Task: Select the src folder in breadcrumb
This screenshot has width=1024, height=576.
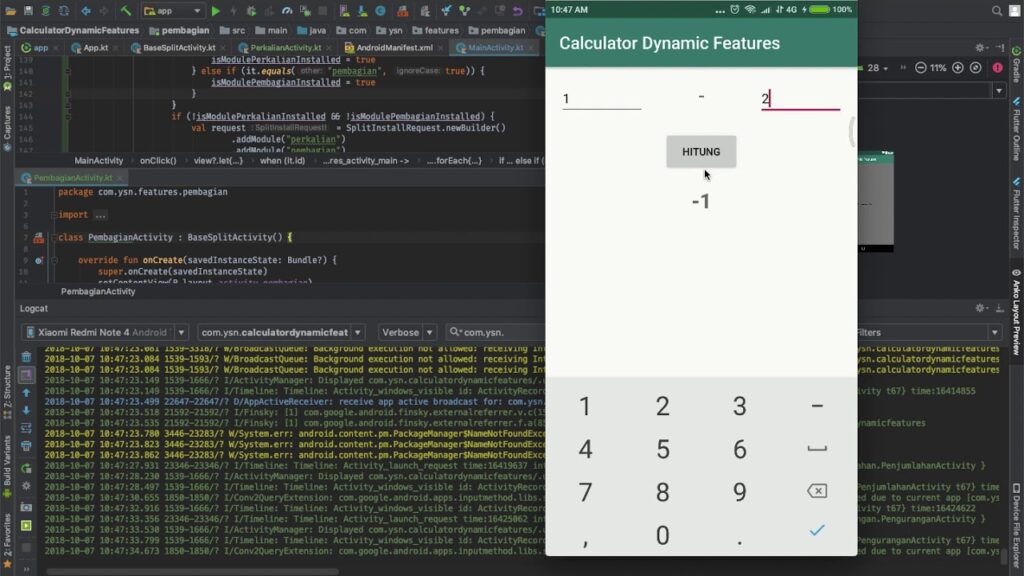Action: pyautogui.click(x=232, y=30)
